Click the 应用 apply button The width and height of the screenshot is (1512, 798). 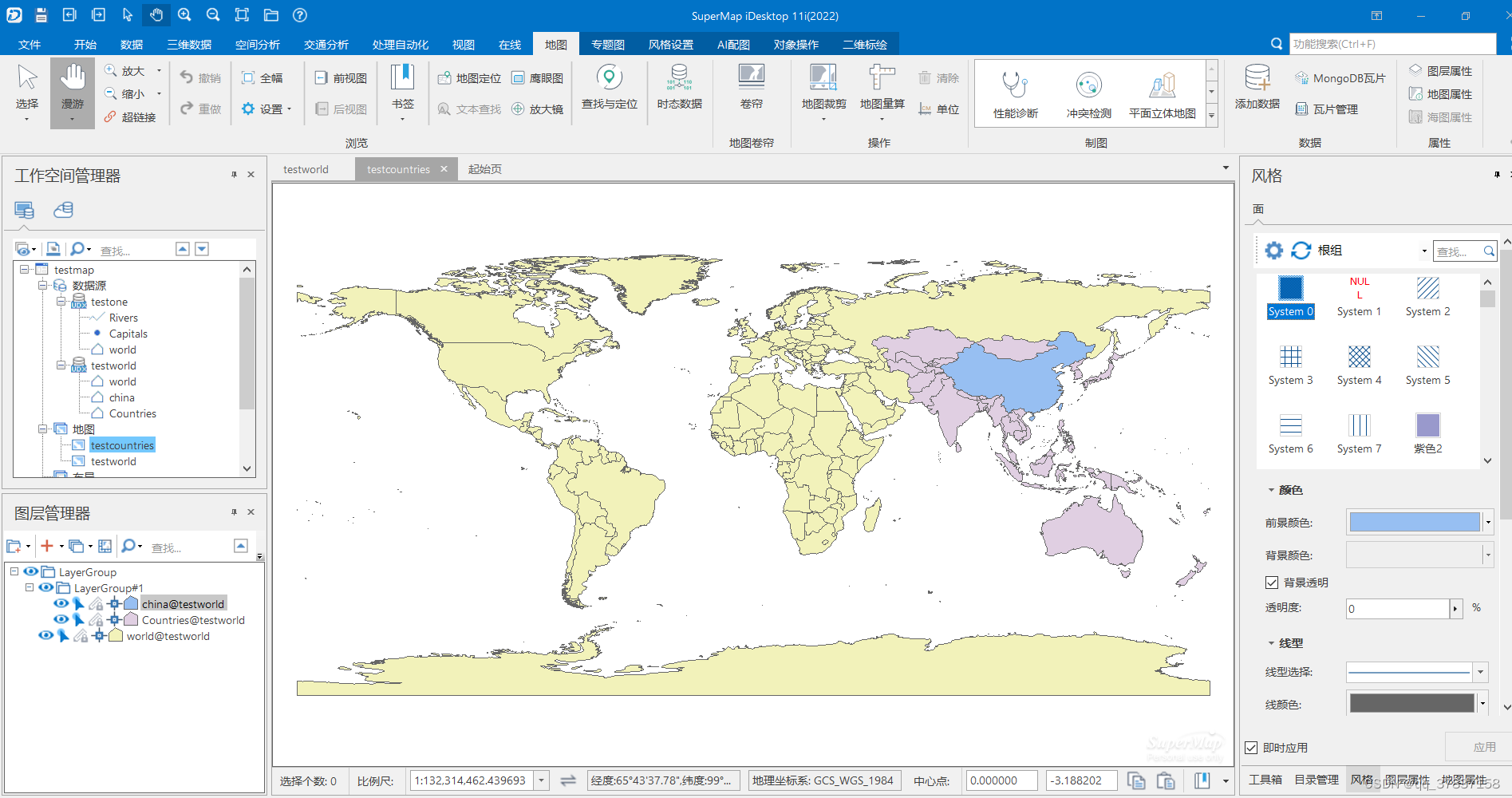pos(1484,747)
